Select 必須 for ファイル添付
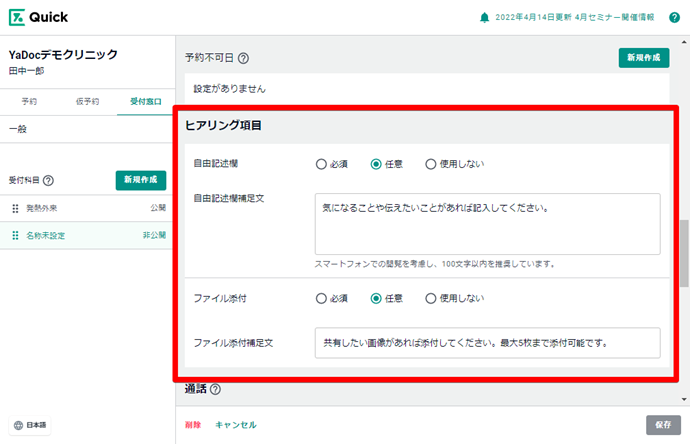Screen dimensions: 690x444 (x=321, y=298)
